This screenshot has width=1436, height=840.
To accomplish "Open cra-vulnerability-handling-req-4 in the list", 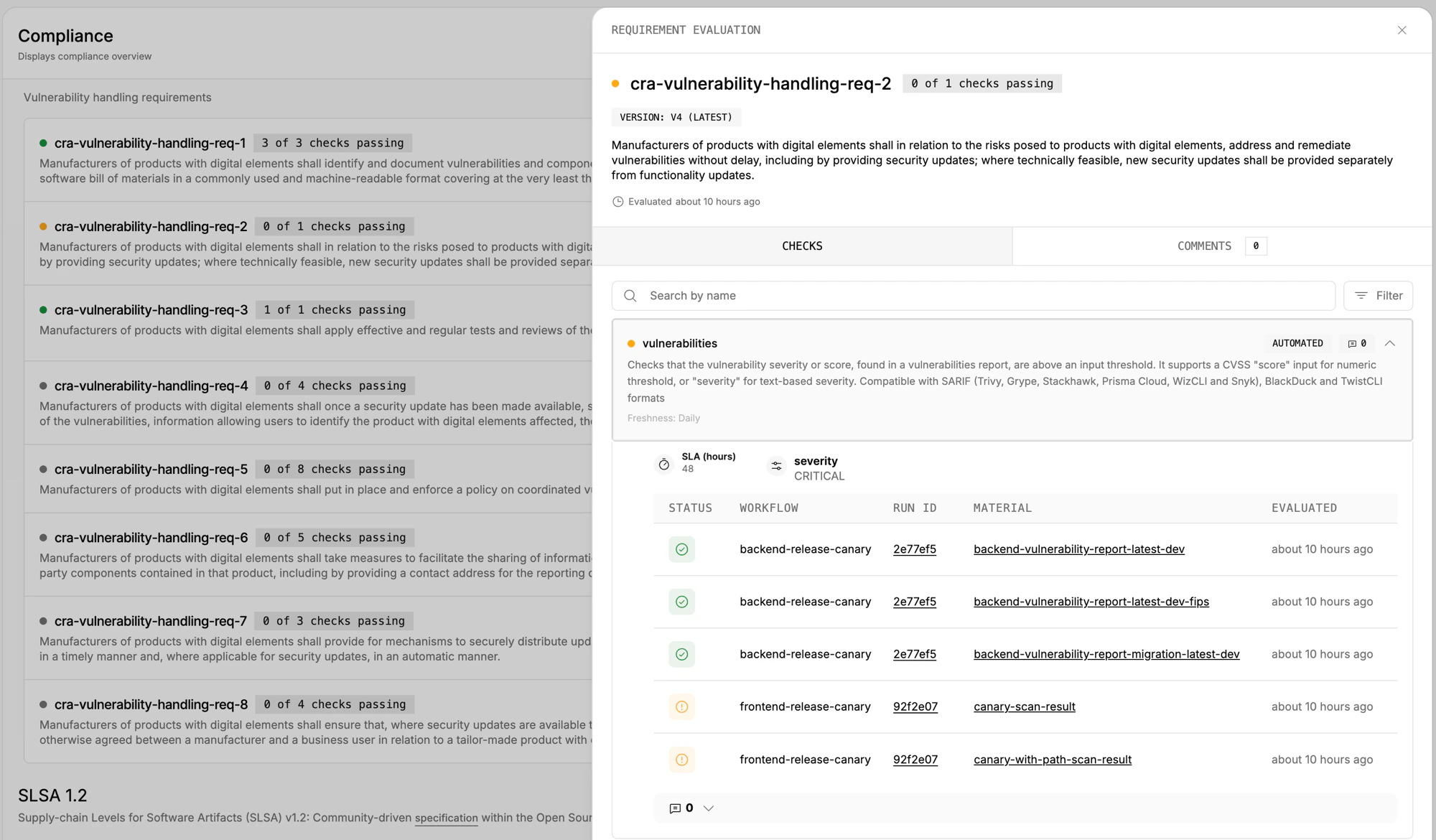I will (151, 386).
